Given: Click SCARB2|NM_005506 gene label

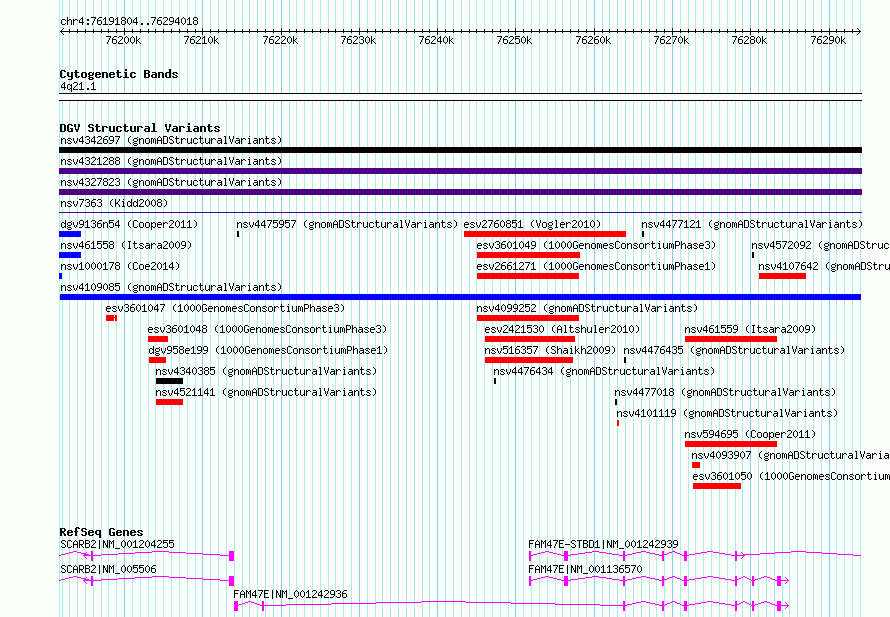Looking at the screenshot, I should click(x=108, y=569).
